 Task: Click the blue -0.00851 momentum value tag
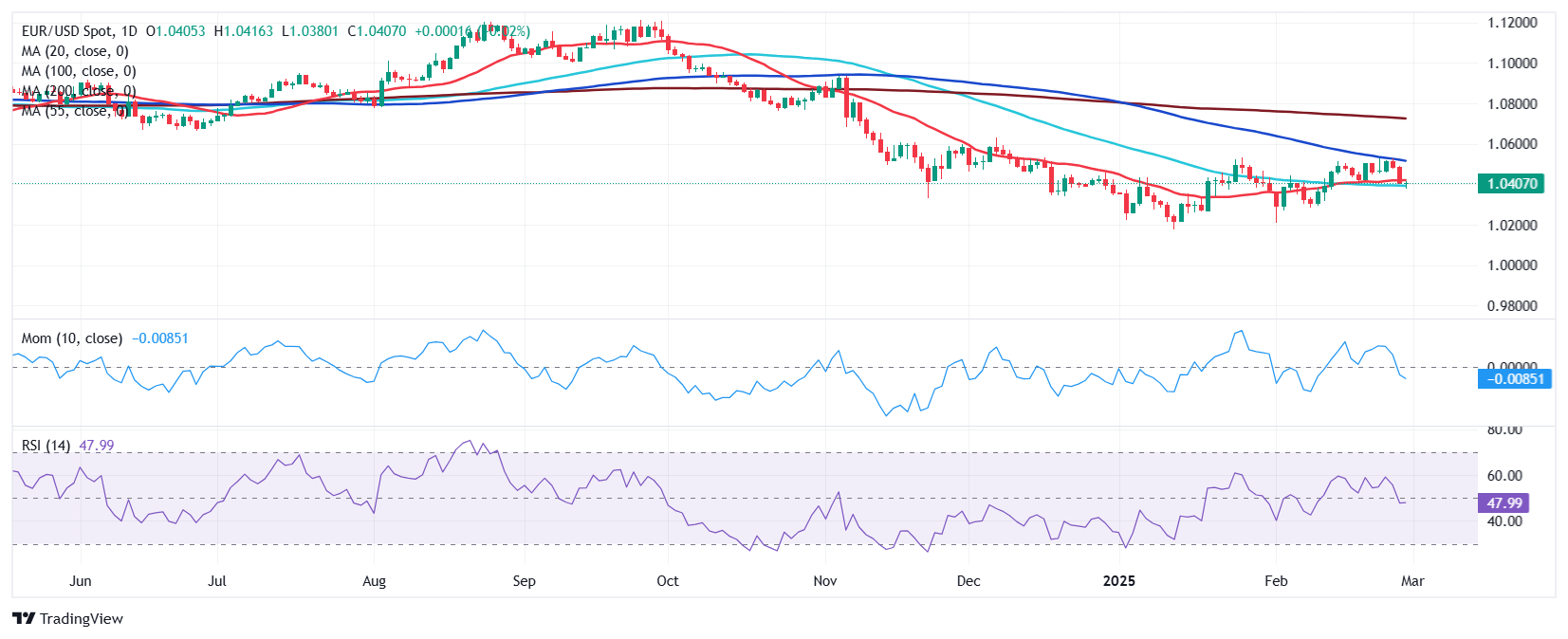(x=1515, y=379)
